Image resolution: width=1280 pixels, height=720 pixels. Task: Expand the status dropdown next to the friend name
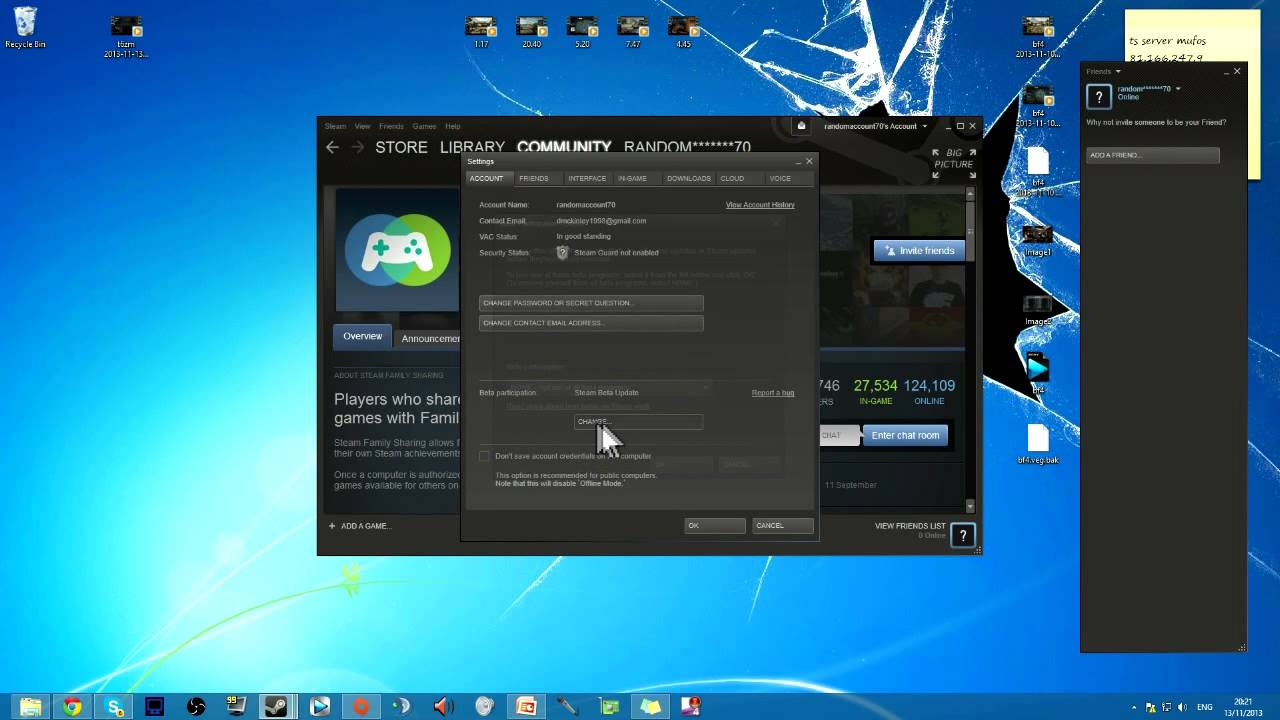click(x=1178, y=89)
